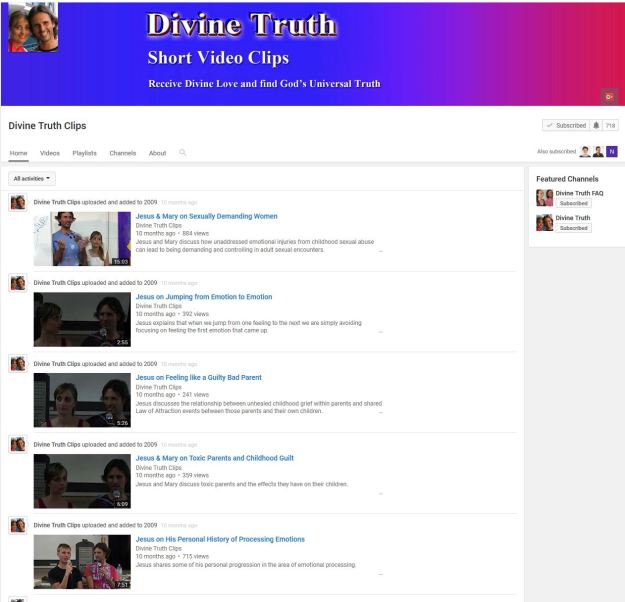Click the '359 views' text
The image size is (625, 602).
pyautogui.click(x=195, y=475)
